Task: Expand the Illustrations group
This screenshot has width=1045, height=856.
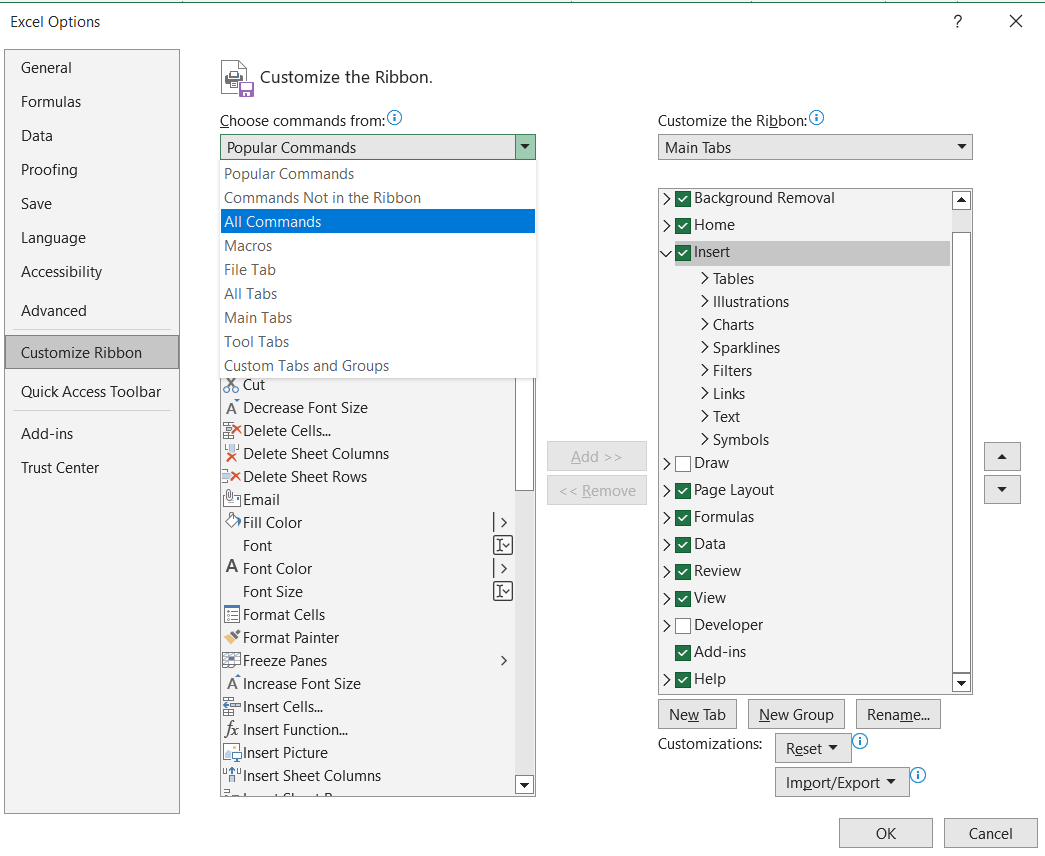Action: 704,301
